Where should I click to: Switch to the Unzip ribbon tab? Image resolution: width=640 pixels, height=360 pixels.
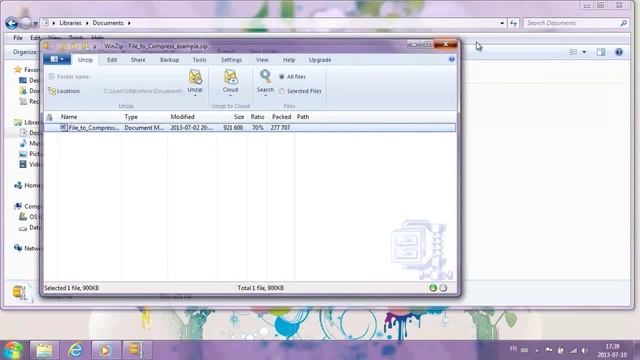(x=85, y=60)
